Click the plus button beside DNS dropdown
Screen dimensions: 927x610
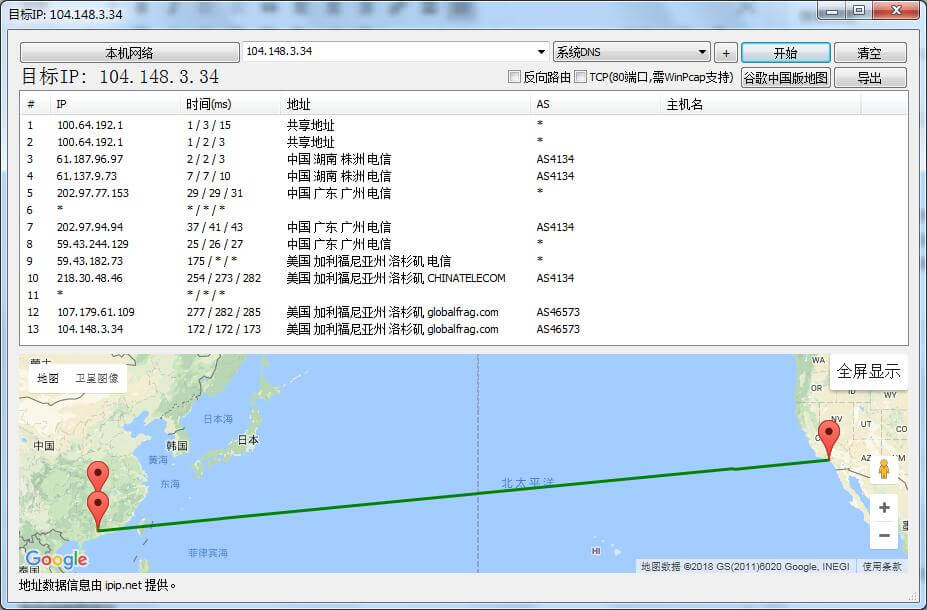pos(726,53)
